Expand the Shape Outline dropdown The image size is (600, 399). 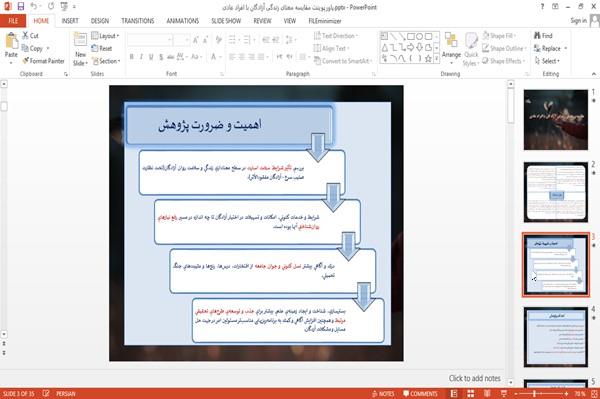[x=504, y=48]
